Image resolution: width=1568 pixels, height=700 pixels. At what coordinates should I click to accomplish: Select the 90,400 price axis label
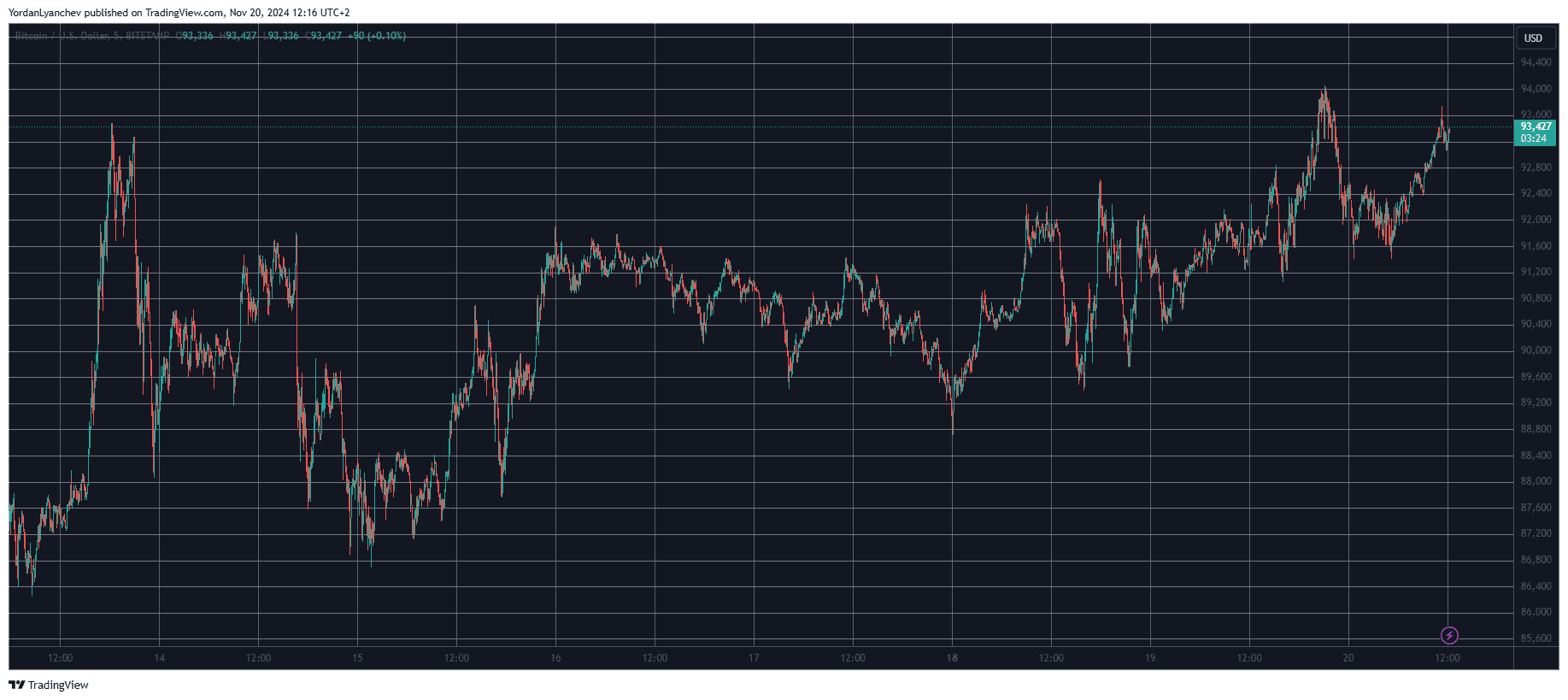[1536, 324]
